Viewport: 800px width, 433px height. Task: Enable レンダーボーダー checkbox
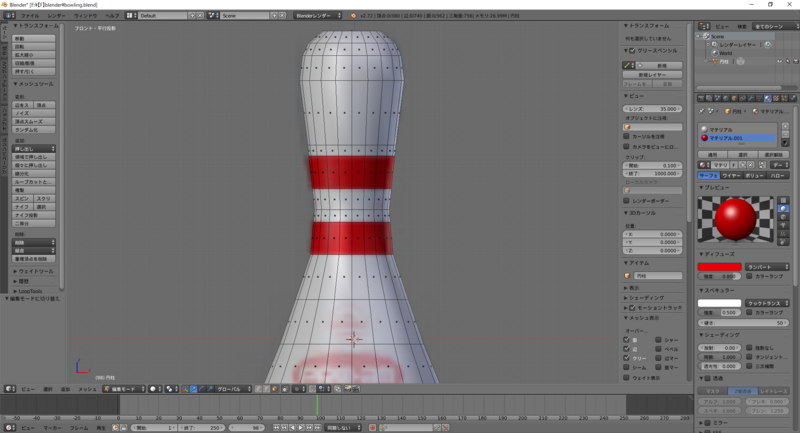(627, 200)
